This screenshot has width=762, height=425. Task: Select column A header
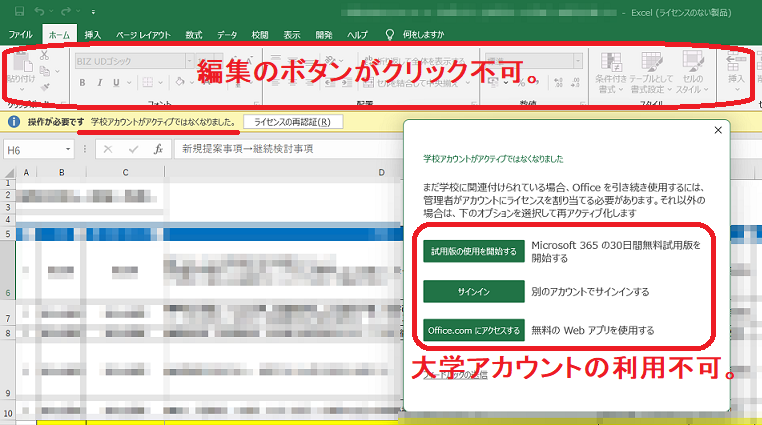coord(26,172)
